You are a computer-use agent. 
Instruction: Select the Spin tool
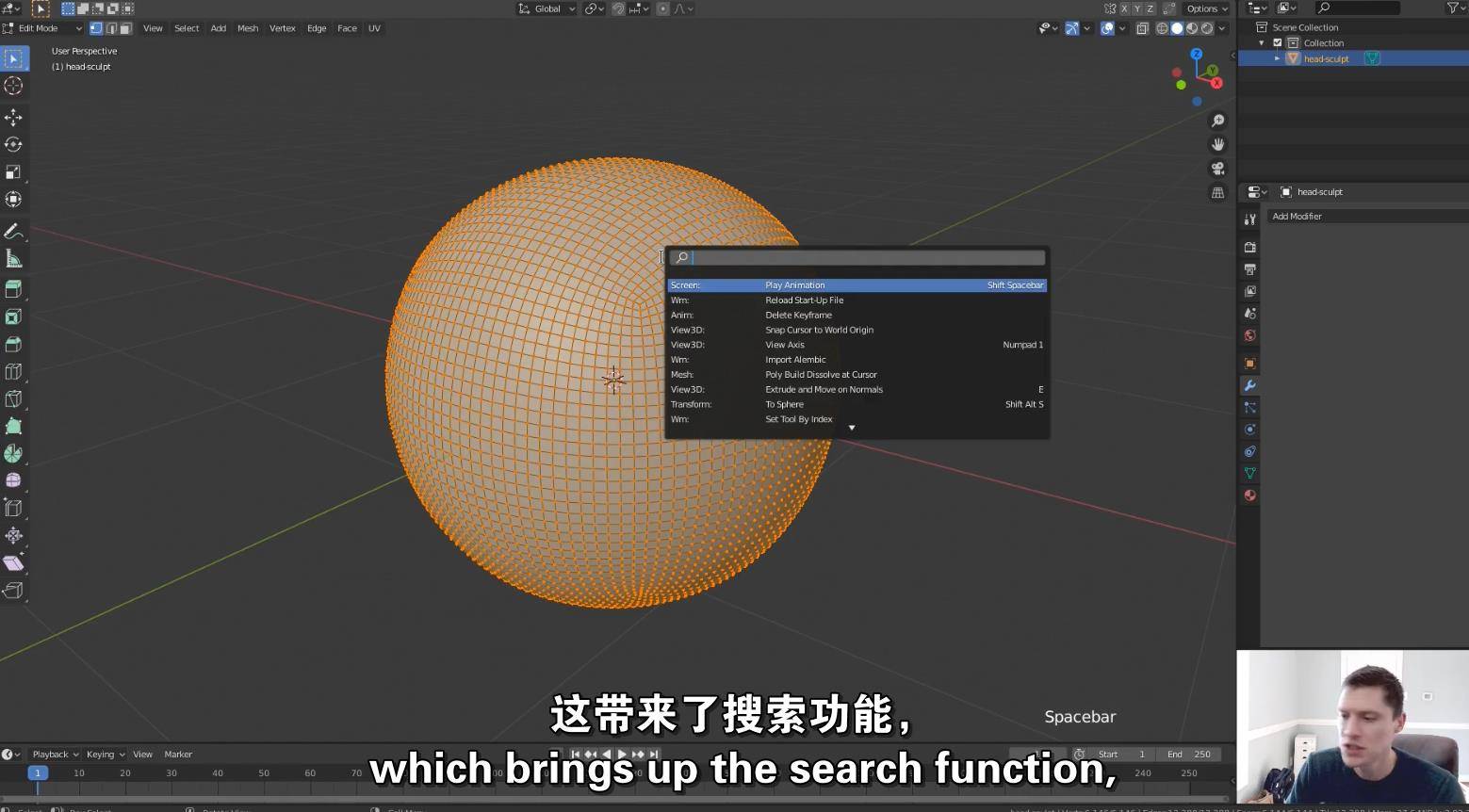click(13, 453)
